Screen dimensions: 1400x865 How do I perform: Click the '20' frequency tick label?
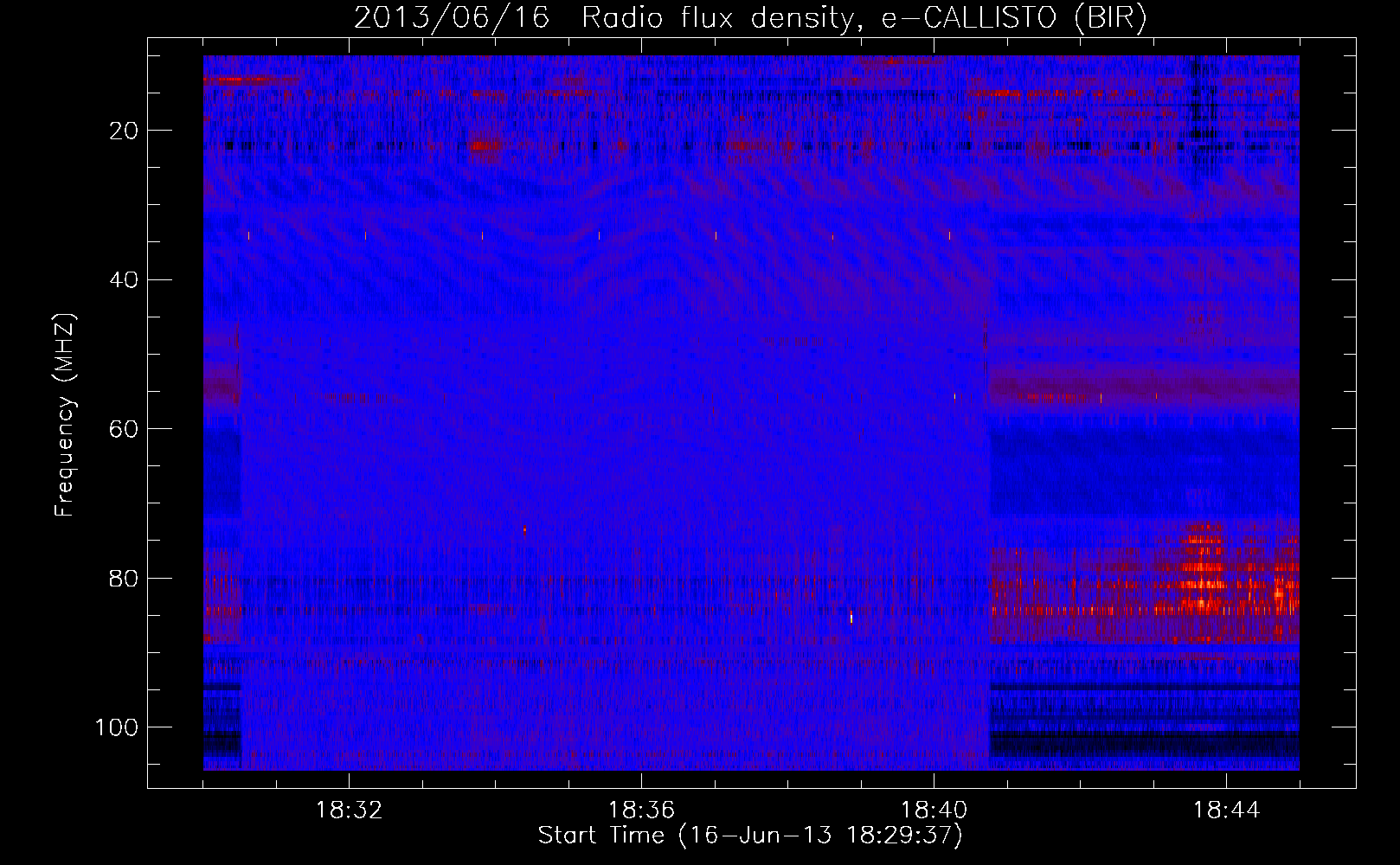[x=124, y=131]
